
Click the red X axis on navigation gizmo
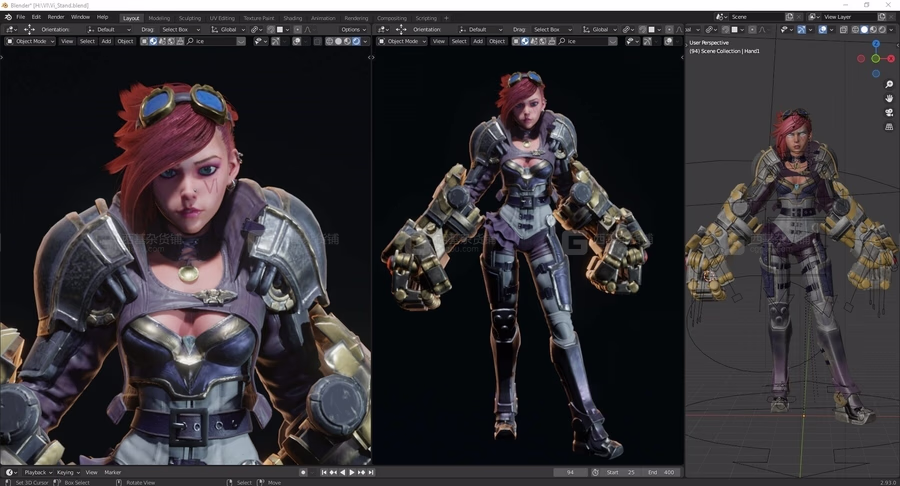pos(891,59)
